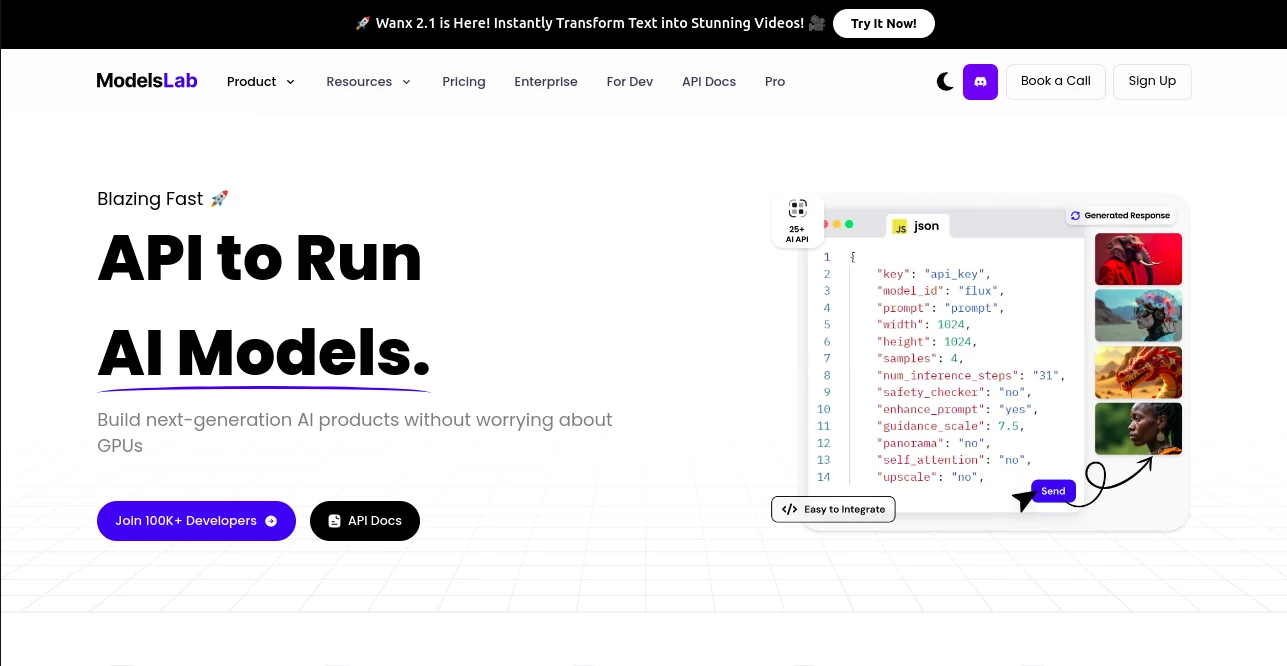
Task: Click the Easy to Integrate code badge
Action: pos(834,509)
